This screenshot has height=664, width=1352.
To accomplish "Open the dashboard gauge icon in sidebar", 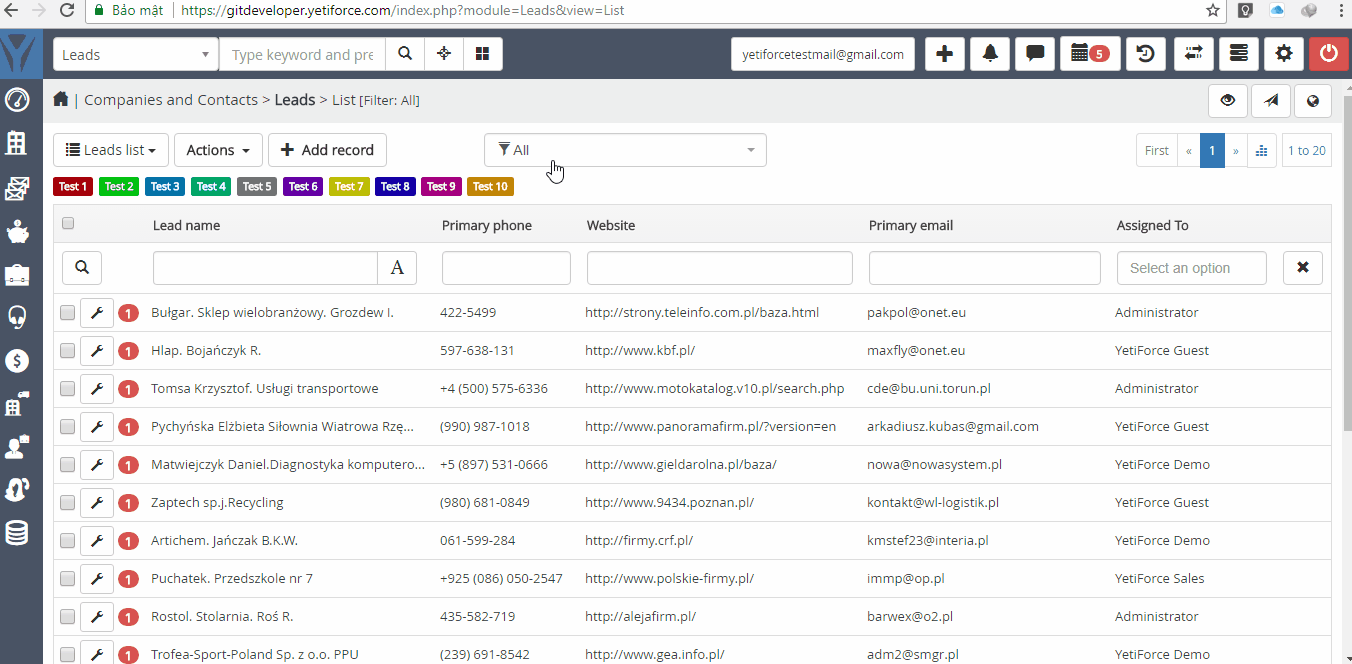I will pos(18,100).
